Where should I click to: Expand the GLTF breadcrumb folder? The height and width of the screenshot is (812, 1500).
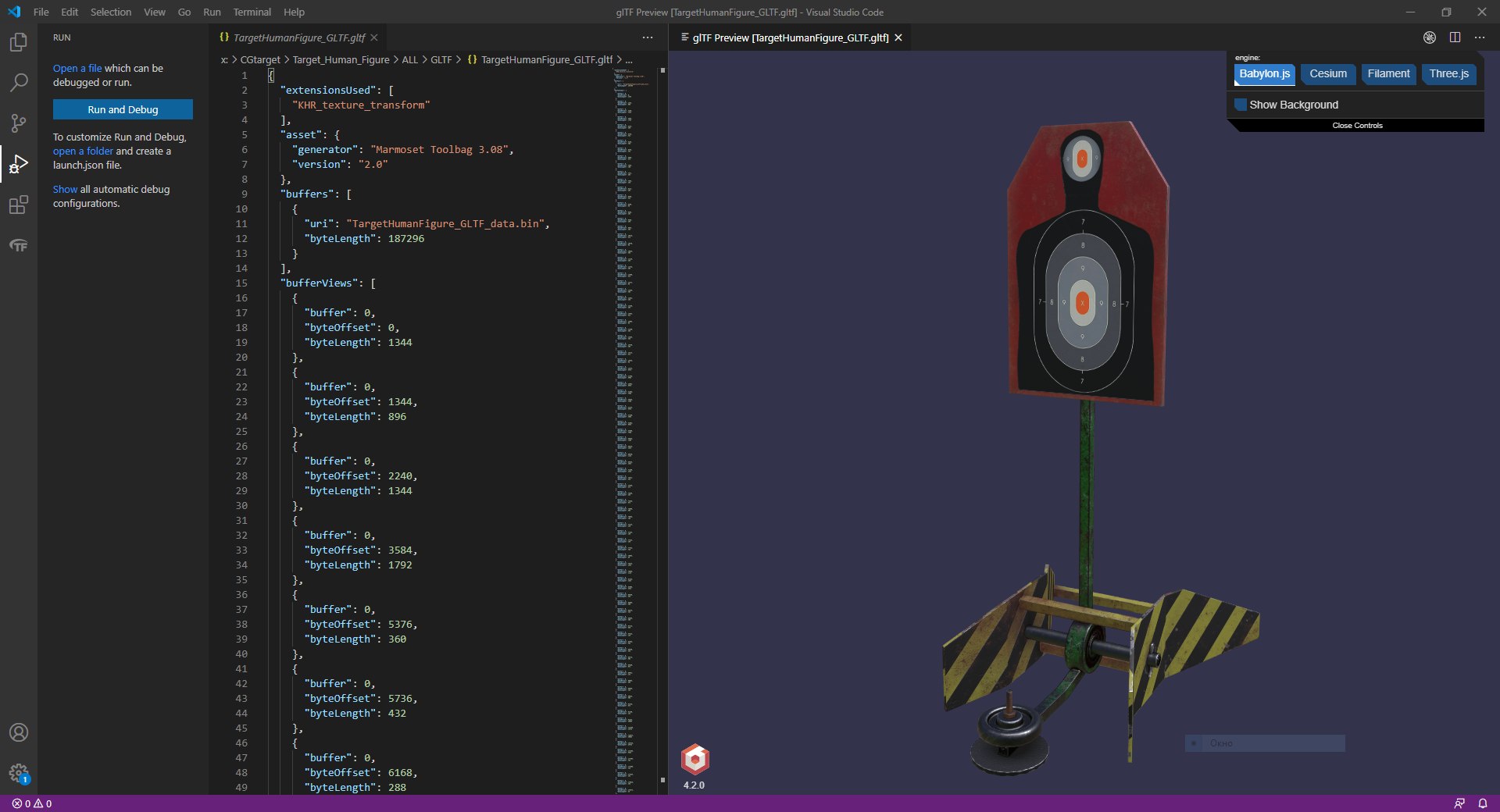[x=441, y=60]
